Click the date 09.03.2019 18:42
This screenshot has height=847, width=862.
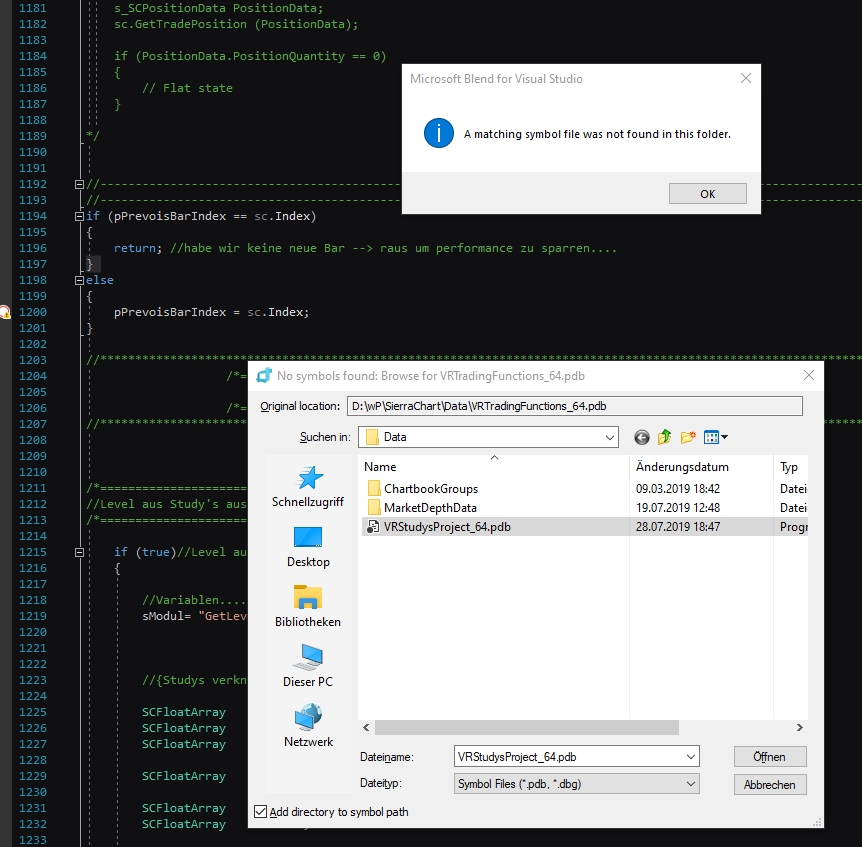coord(678,489)
